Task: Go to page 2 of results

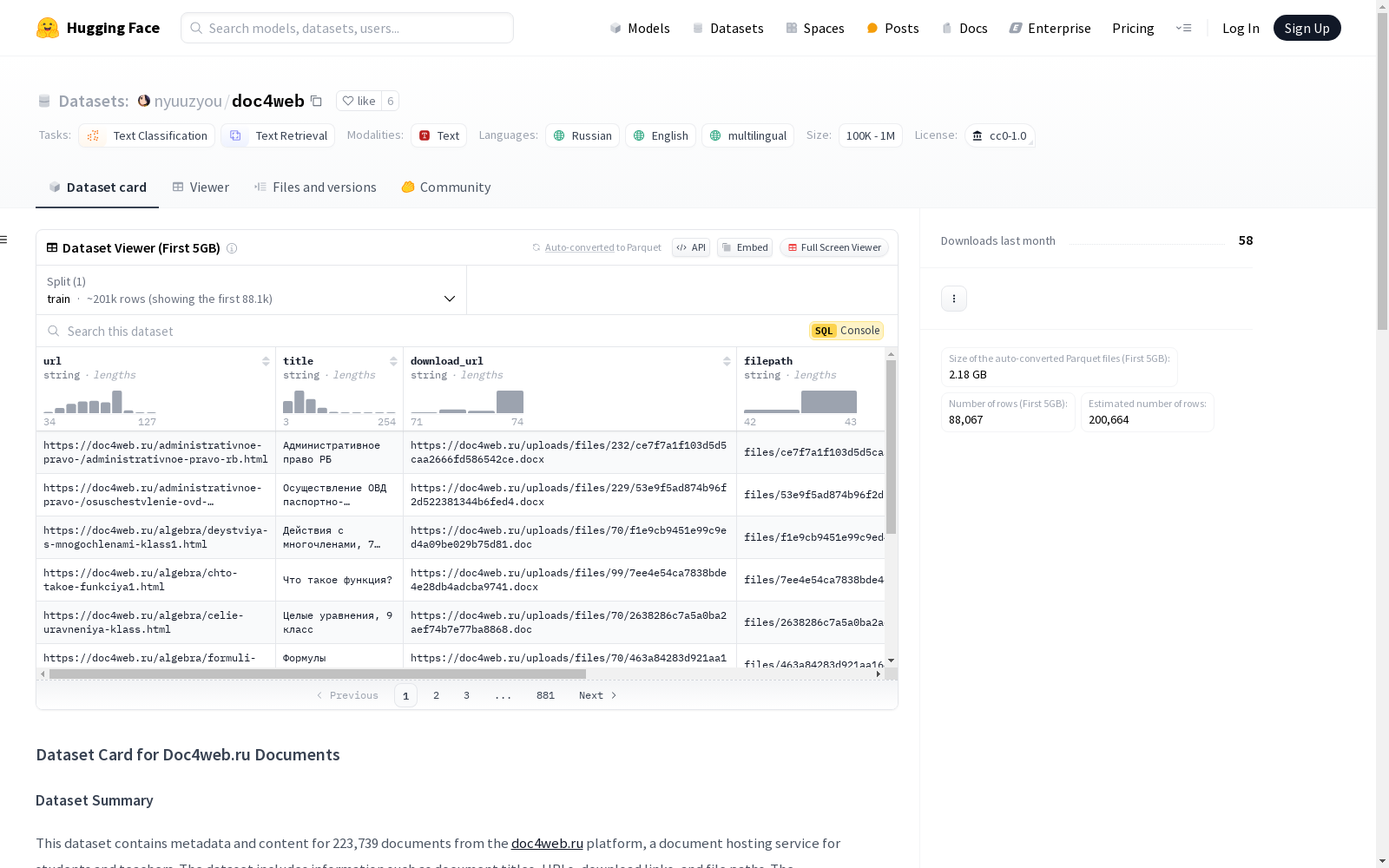Action: pos(436,695)
